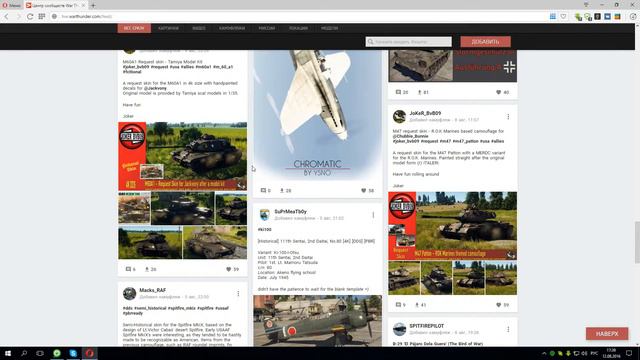Bookmark page with heart icon
Screen dimensions: 640x360
563,16
